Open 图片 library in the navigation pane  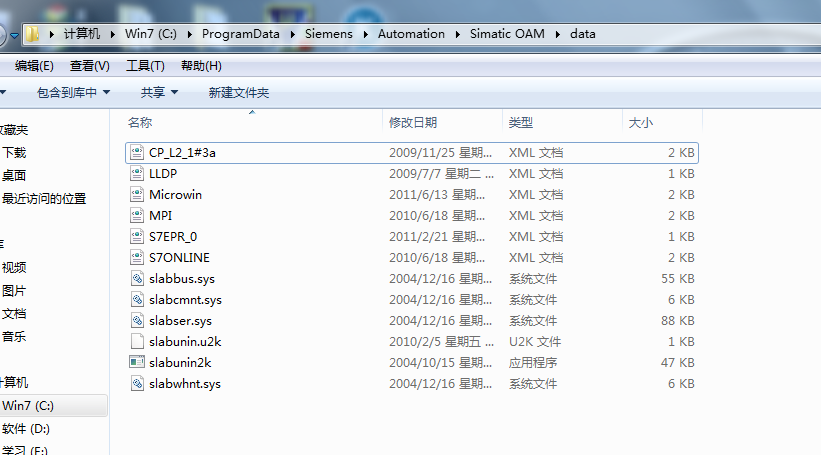coord(14,291)
